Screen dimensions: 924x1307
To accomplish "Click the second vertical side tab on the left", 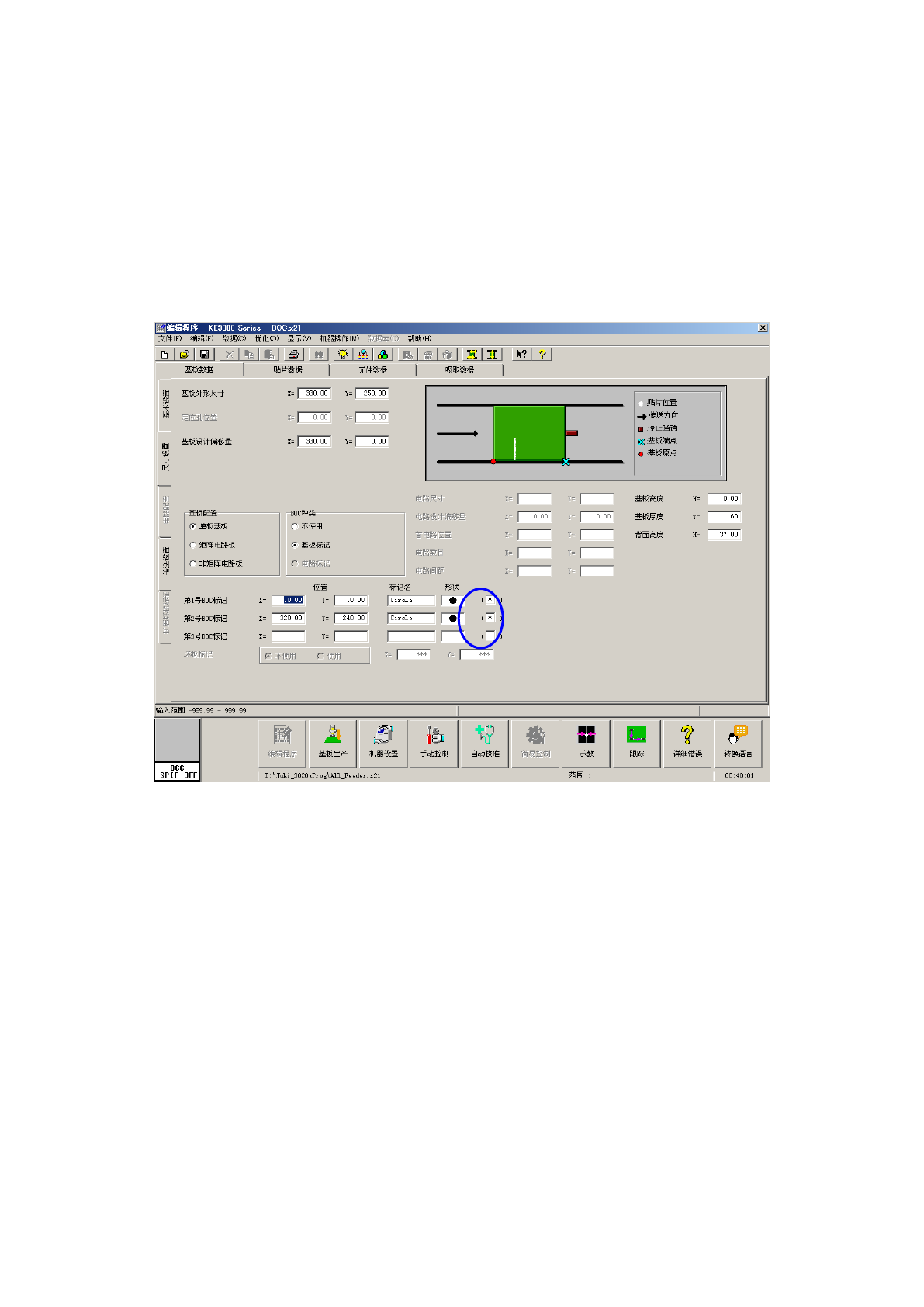I will pyautogui.click(x=165, y=457).
